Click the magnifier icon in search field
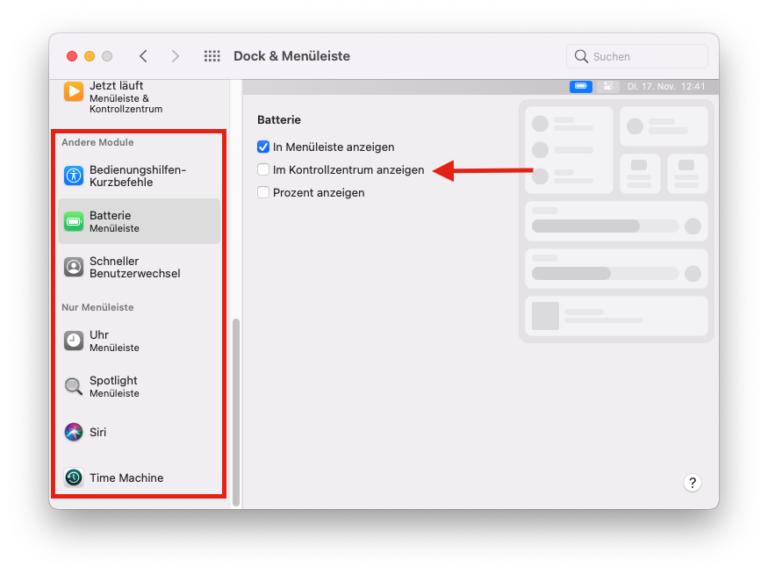Screen dimensions: 768x574 (x=581, y=56)
